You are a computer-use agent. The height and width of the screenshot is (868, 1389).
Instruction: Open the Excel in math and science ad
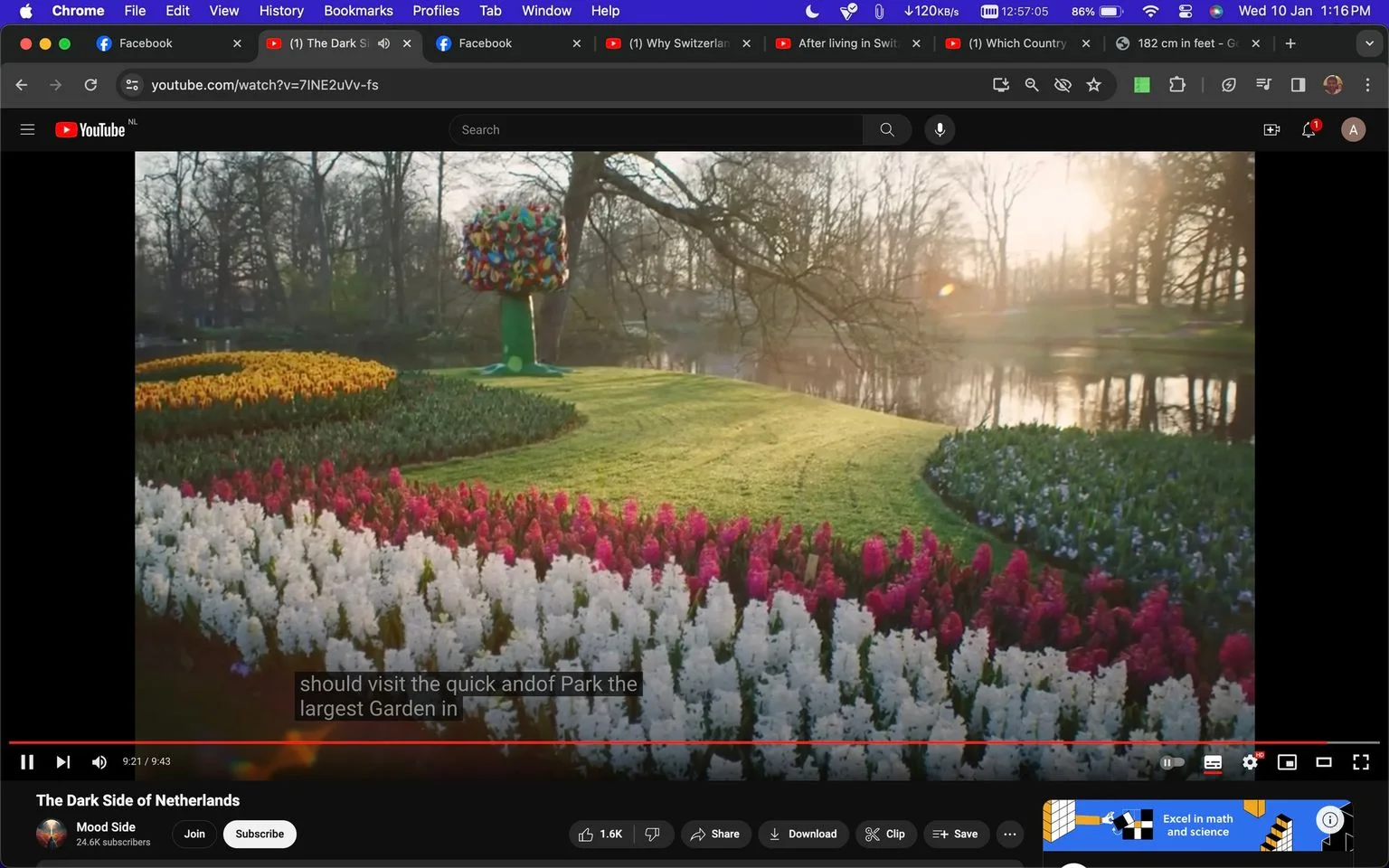point(1196,825)
